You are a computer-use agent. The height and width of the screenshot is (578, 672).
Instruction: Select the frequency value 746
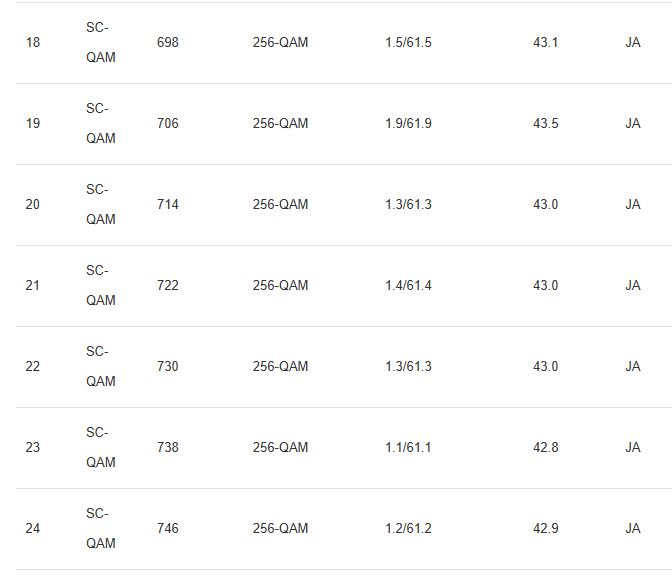tap(168, 529)
